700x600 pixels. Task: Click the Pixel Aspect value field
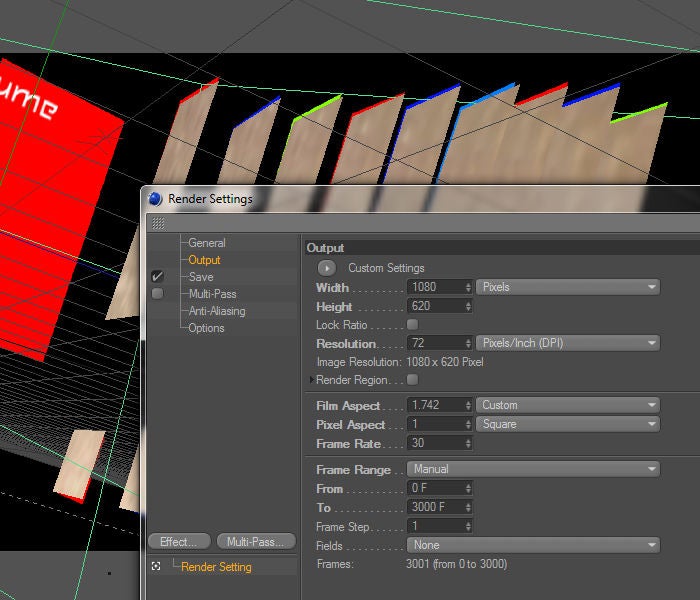pyautogui.click(x=436, y=424)
